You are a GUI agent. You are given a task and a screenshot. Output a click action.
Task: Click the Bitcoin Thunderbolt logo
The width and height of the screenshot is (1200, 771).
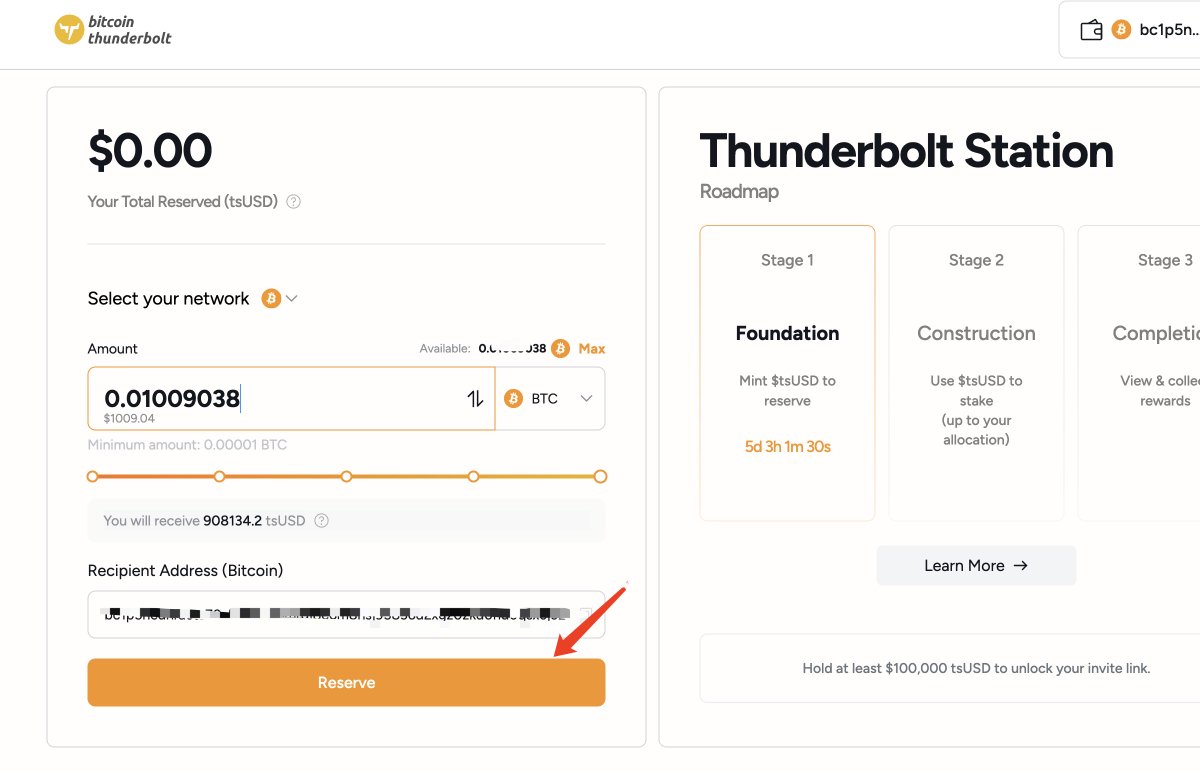pos(113,30)
